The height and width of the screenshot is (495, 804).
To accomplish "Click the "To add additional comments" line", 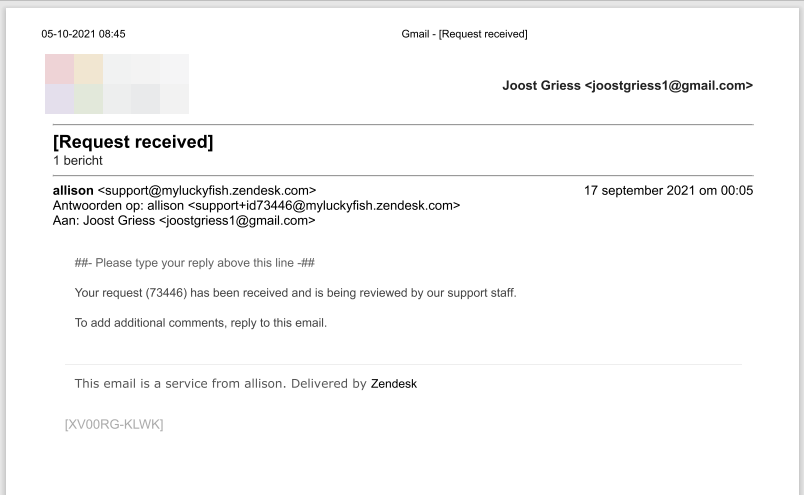I will pyautogui.click(x=201, y=323).
